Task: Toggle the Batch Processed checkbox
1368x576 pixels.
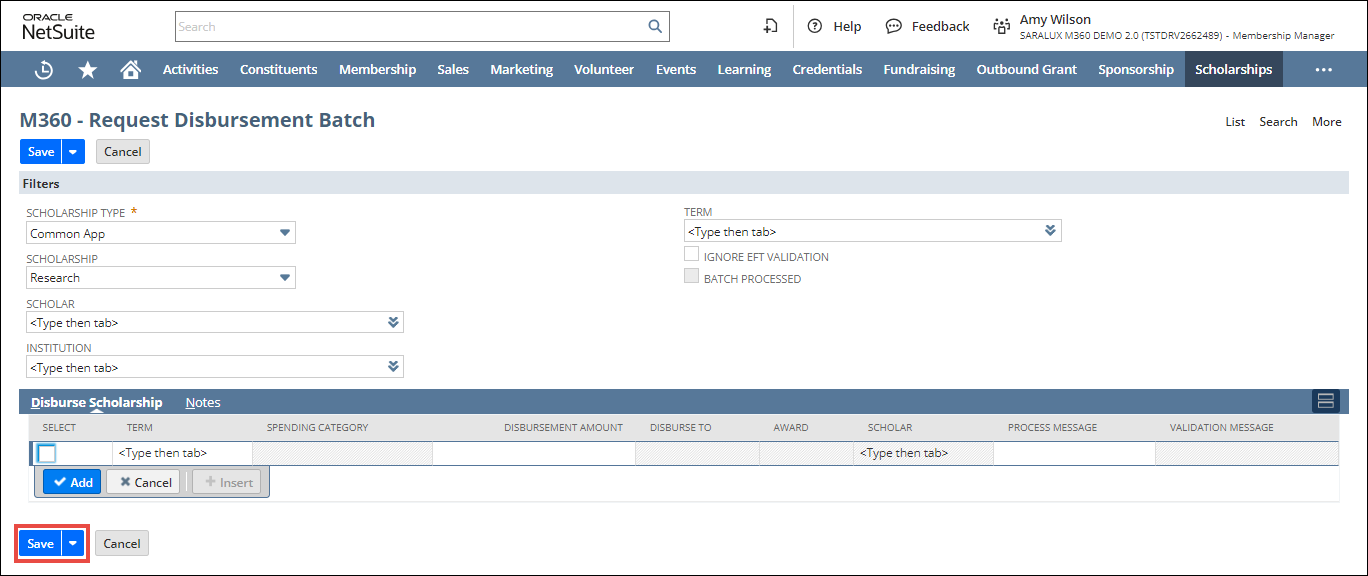Action: click(x=691, y=277)
